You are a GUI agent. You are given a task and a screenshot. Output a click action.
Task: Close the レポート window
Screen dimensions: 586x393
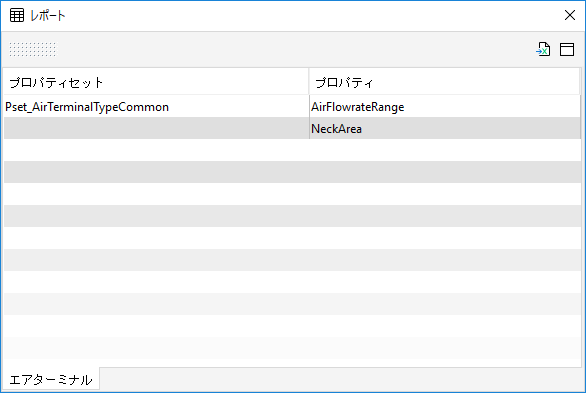point(570,15)
